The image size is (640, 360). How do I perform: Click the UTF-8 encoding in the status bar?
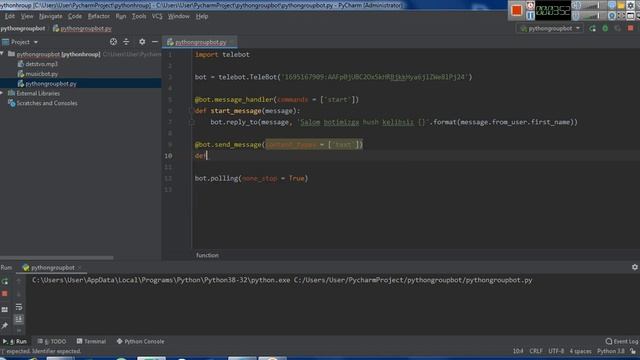[556, 351]
